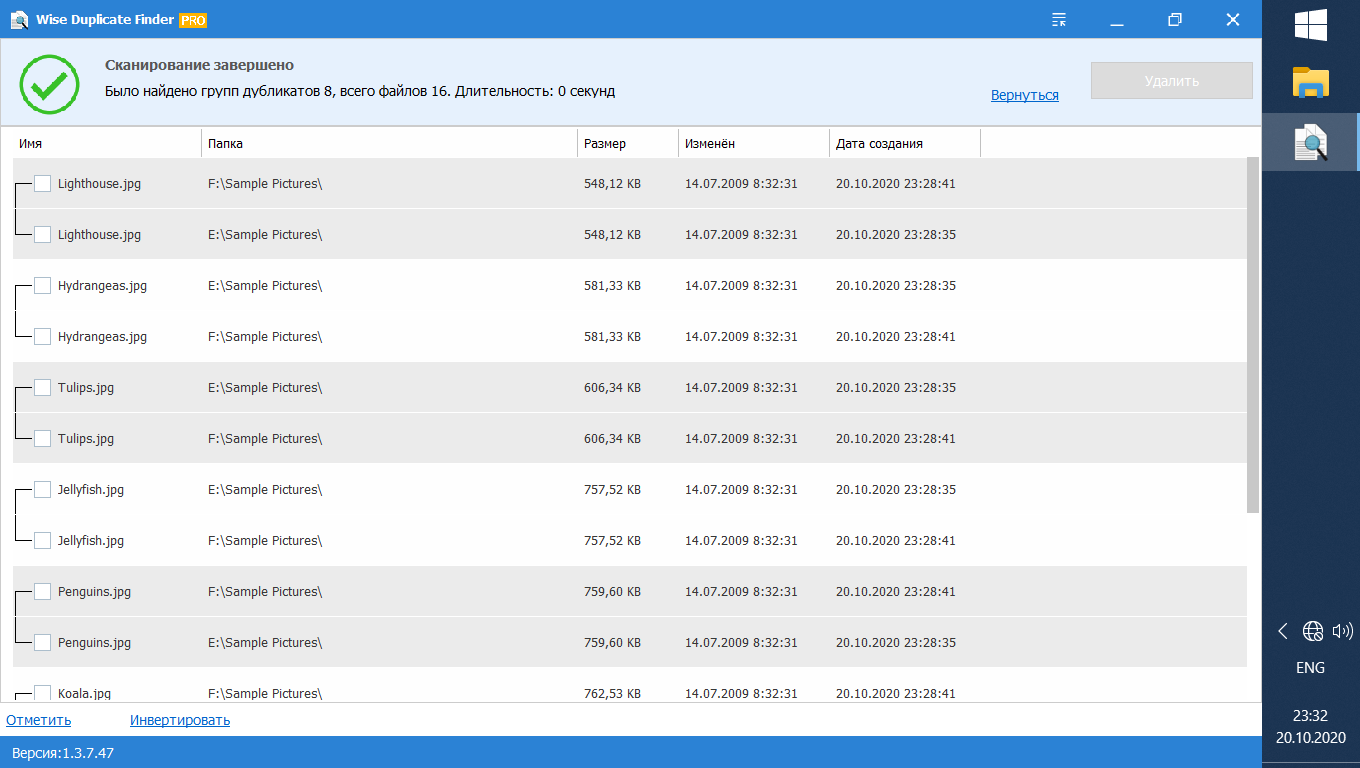Open the network globe tray icon

[x=1313, y=631]
